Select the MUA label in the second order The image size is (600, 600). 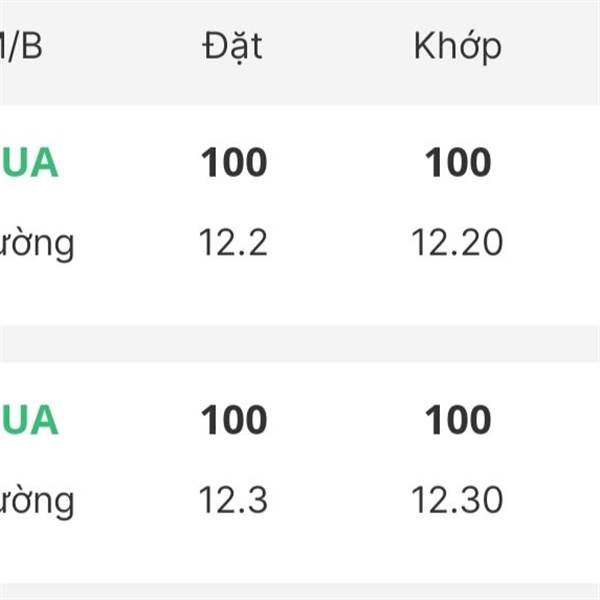(30, 421)
